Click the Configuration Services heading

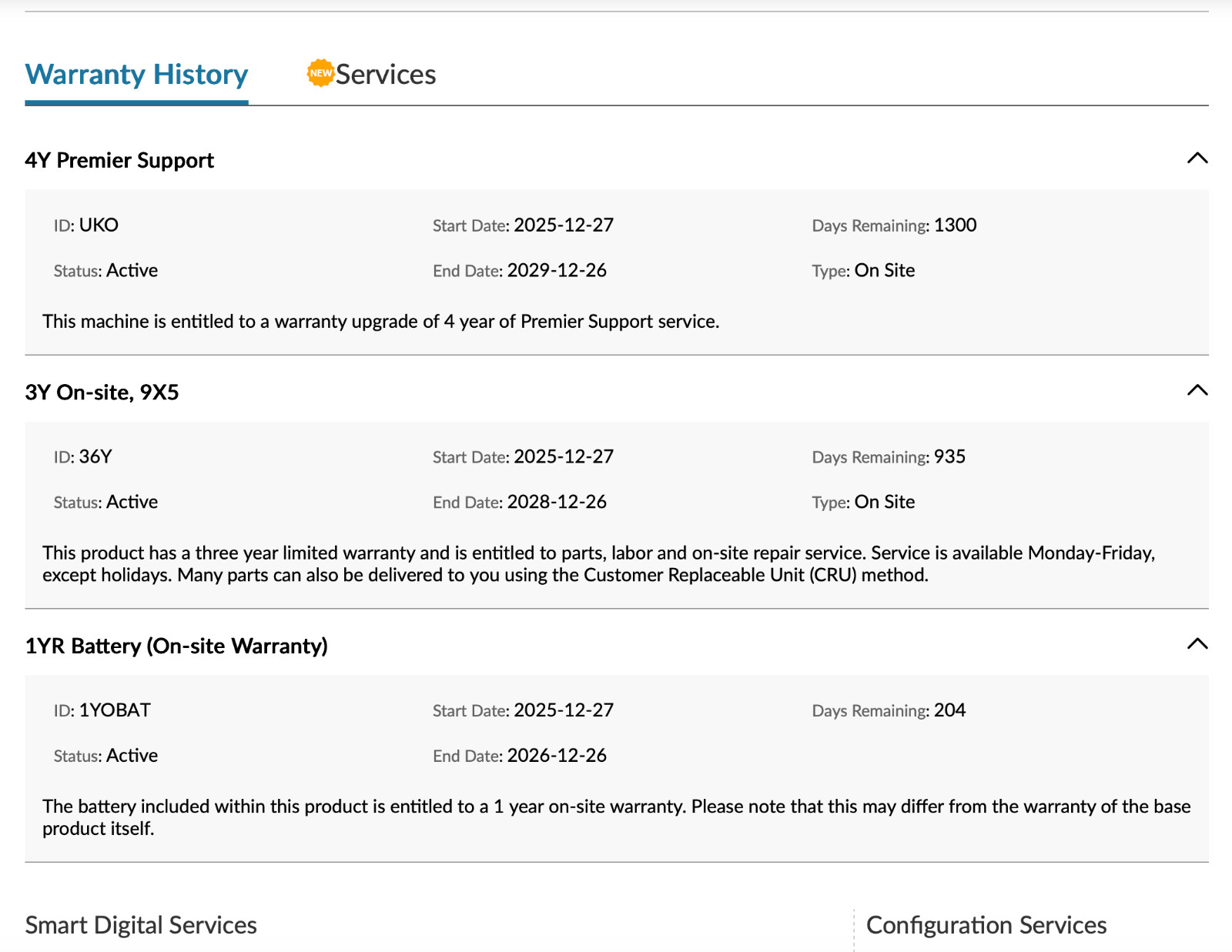click(x=986, y=925)
